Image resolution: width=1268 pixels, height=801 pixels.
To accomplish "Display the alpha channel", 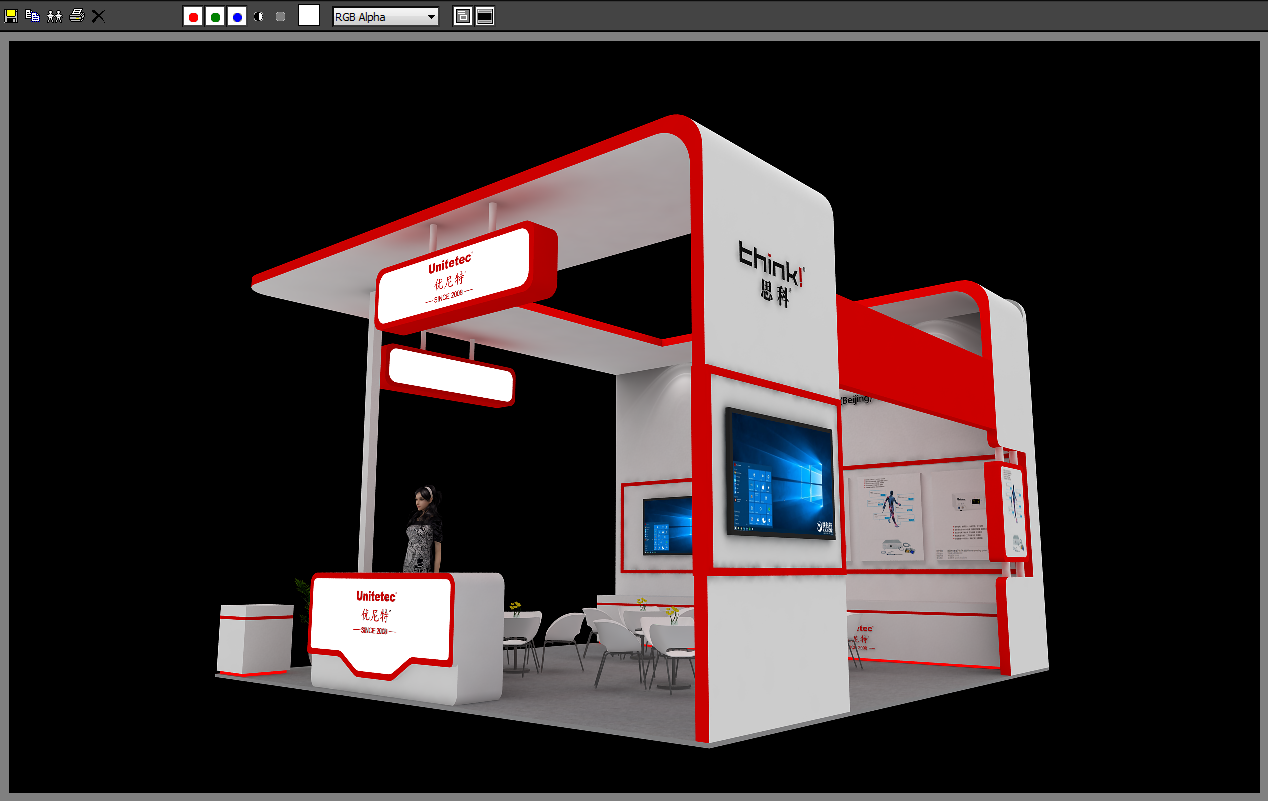I will pyautogui.click(x=259, y=16).
